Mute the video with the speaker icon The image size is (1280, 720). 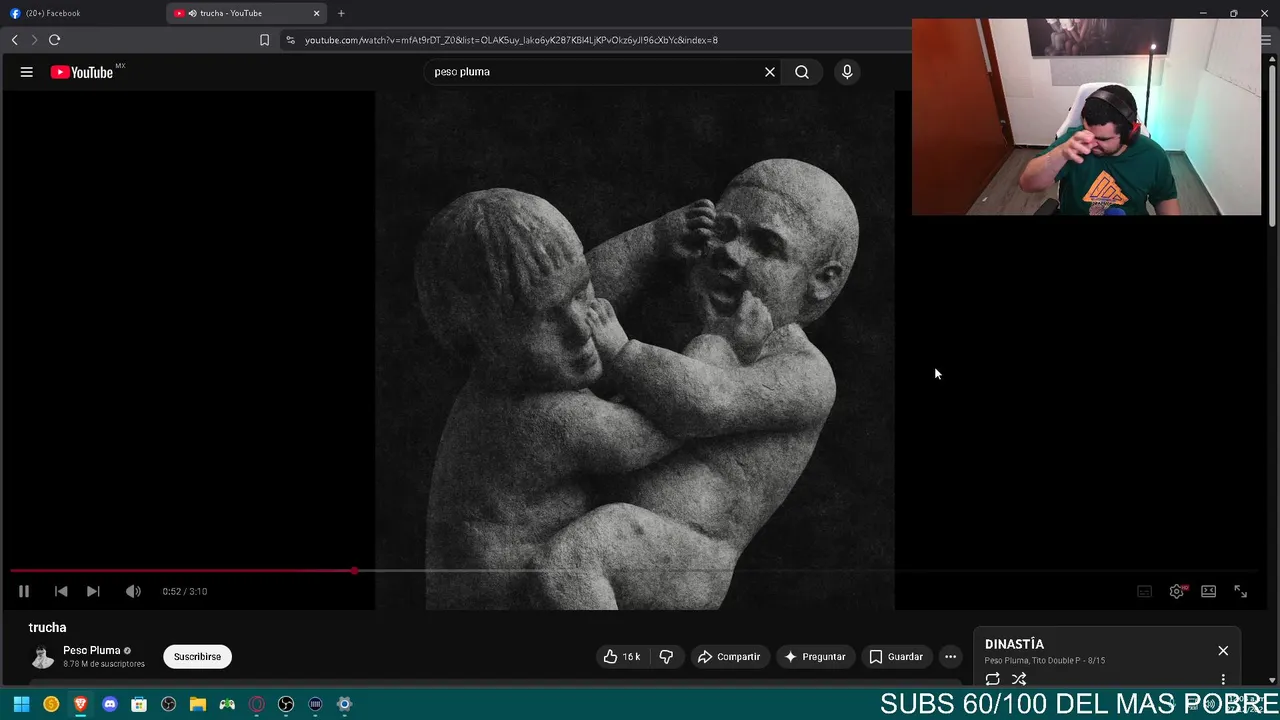pos(133,591)
